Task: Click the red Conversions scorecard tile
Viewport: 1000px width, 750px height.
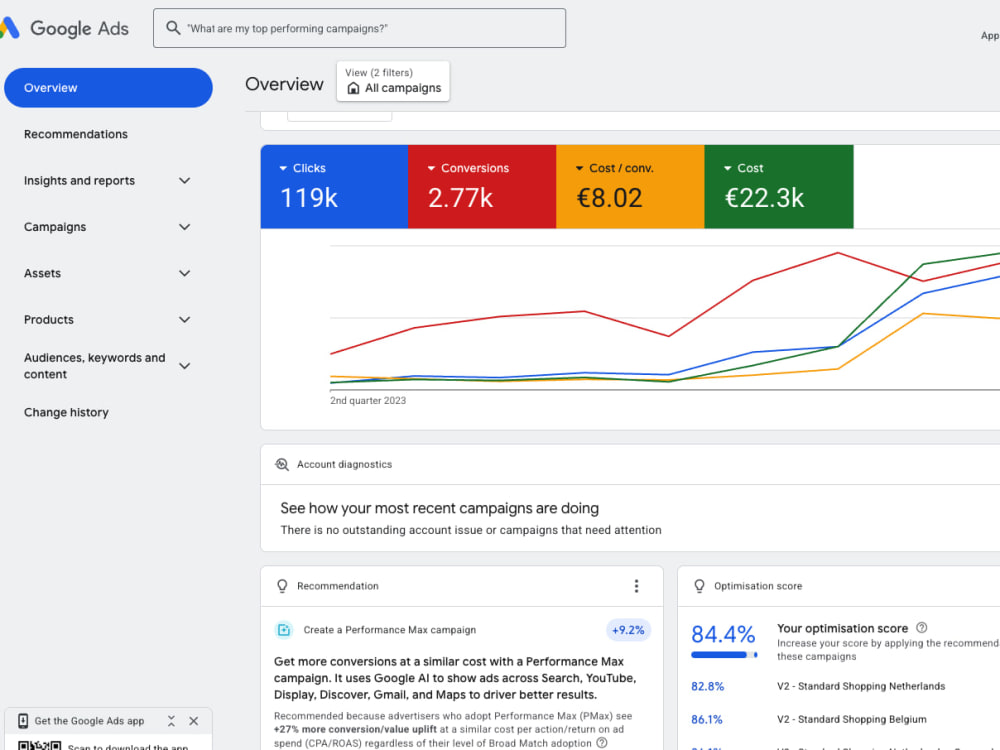Action: (x=482, y=186)
